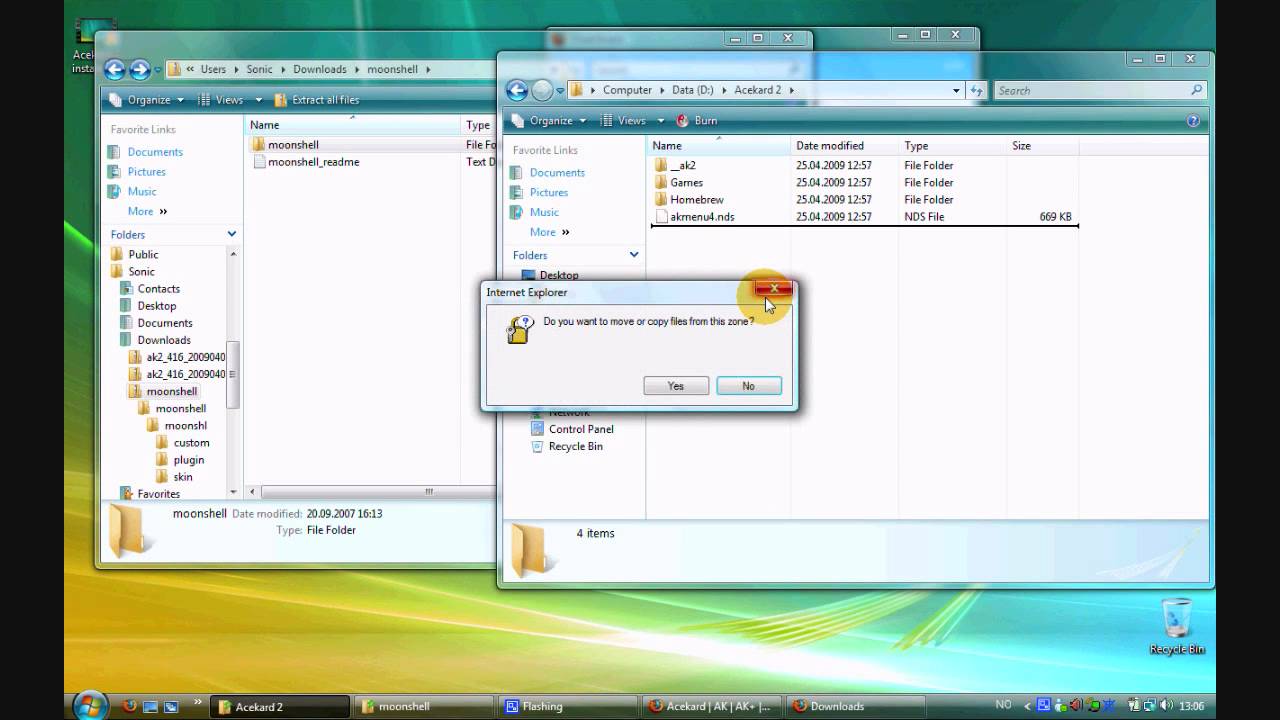The width and height of the screenshot is (1280, 720).
Task: Select the moonshell_readme text file
Action: 313,162
